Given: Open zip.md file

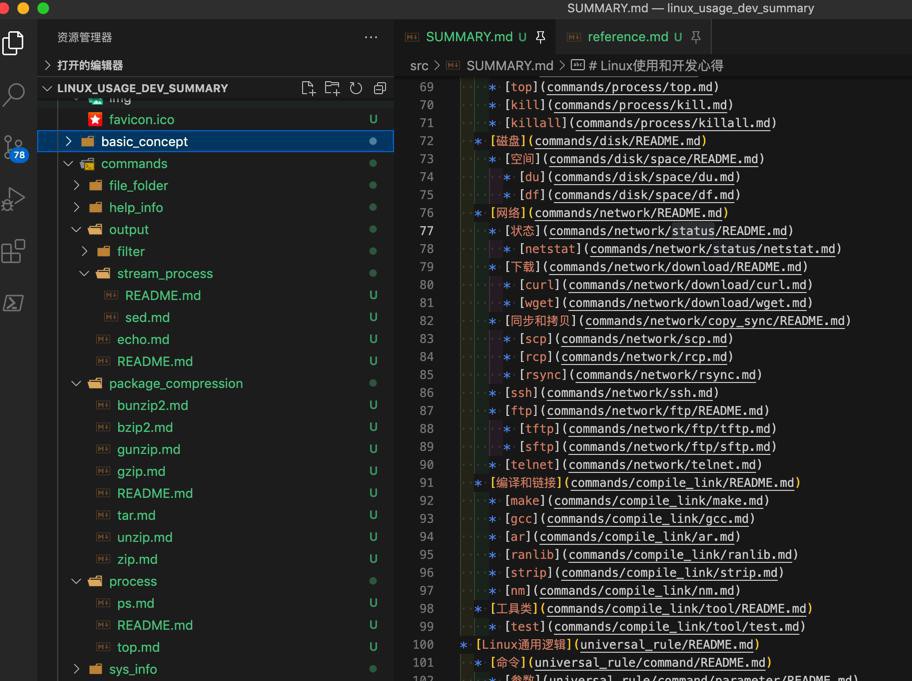Looking at the screenshot, I should point(137,559).
